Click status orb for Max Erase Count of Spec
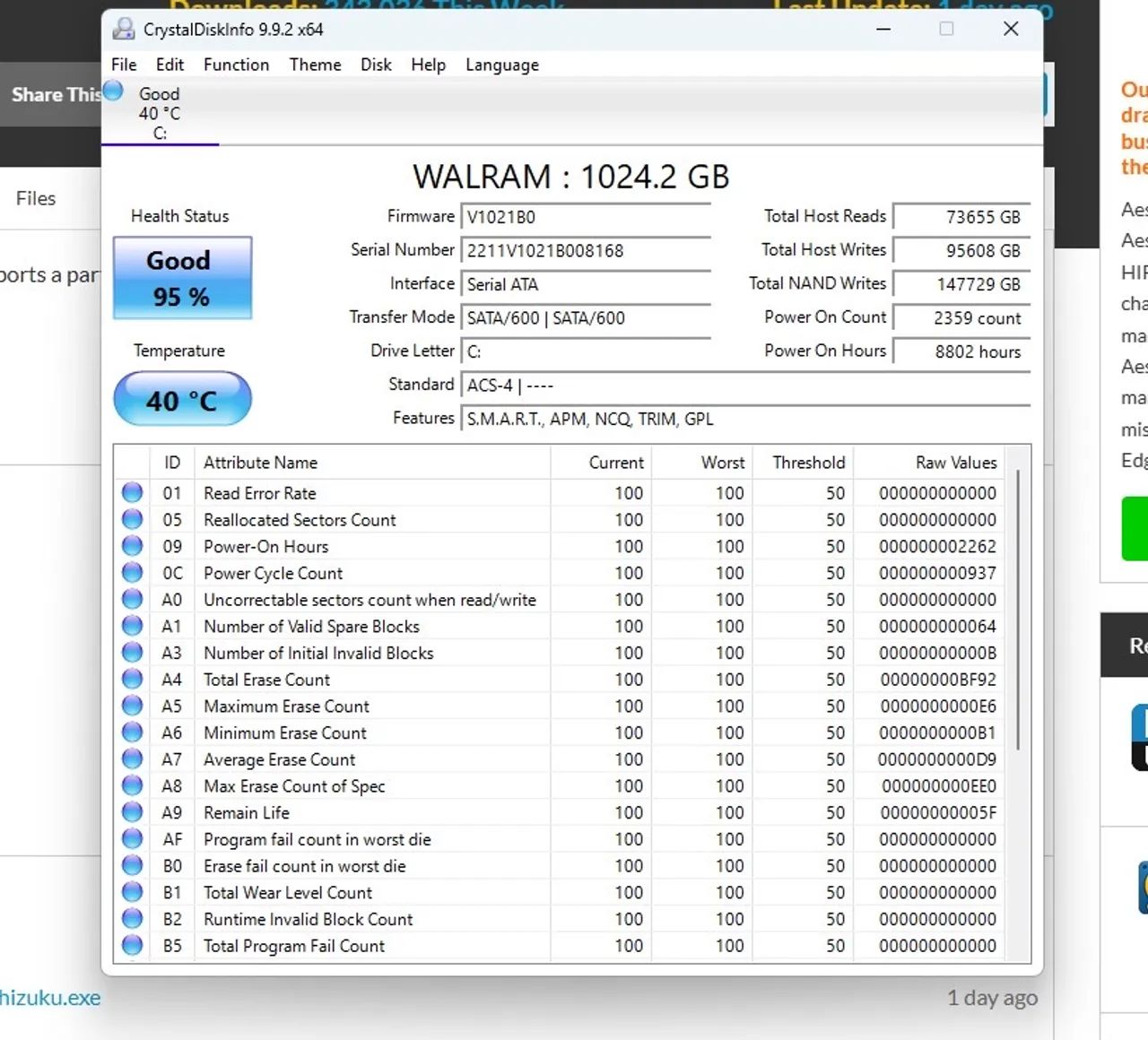 click(132, 785)
